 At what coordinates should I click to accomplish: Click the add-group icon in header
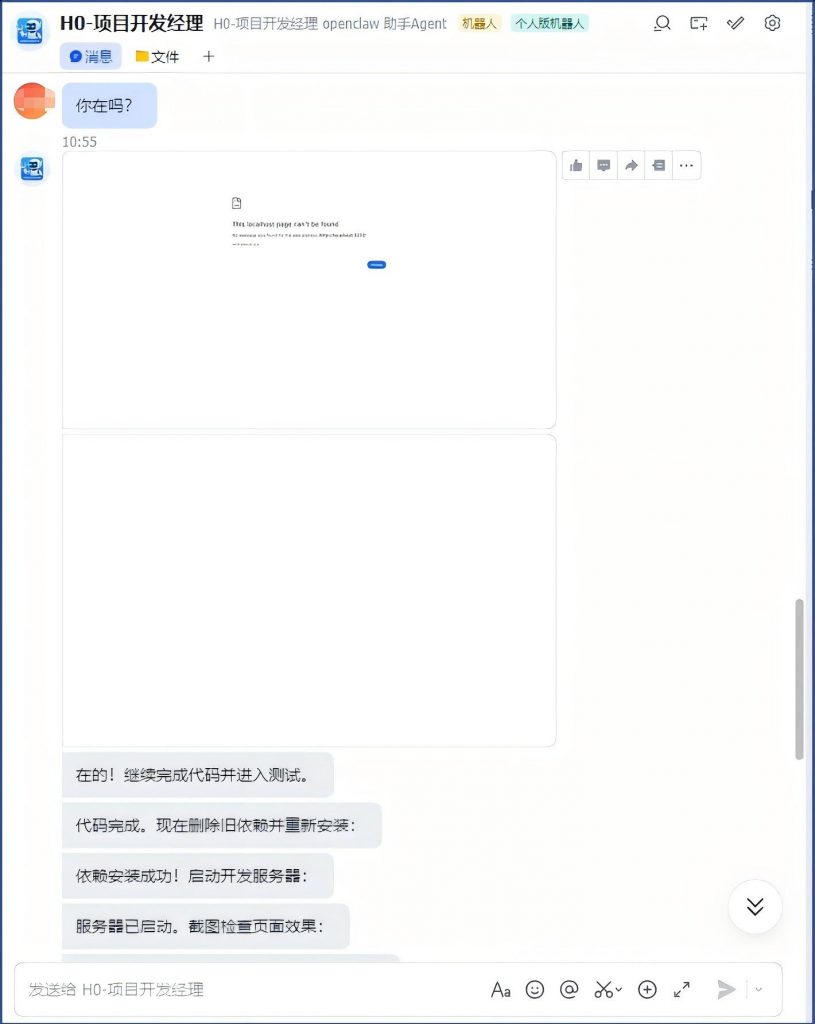pos(699,24)
